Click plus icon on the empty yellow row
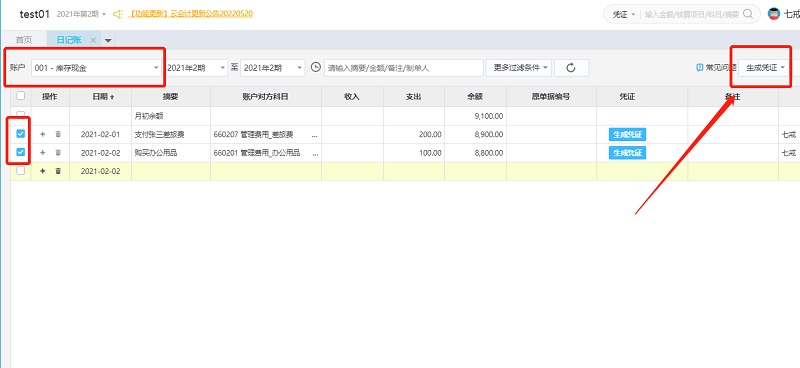Viewport: 800px width, 368px height. point(43,171)
